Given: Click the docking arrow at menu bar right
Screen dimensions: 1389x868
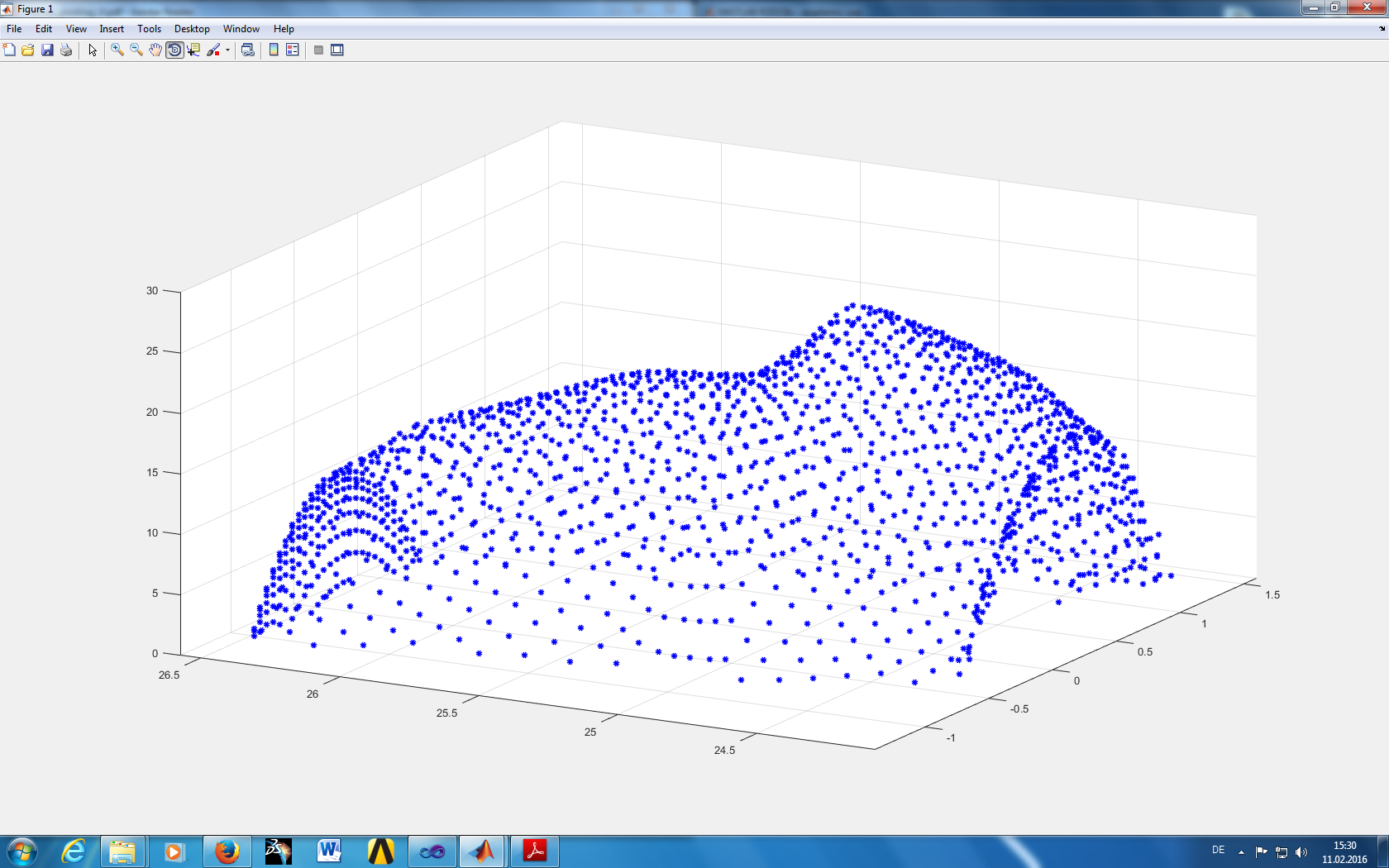Looking at the screenshot, I should 1382,29.
